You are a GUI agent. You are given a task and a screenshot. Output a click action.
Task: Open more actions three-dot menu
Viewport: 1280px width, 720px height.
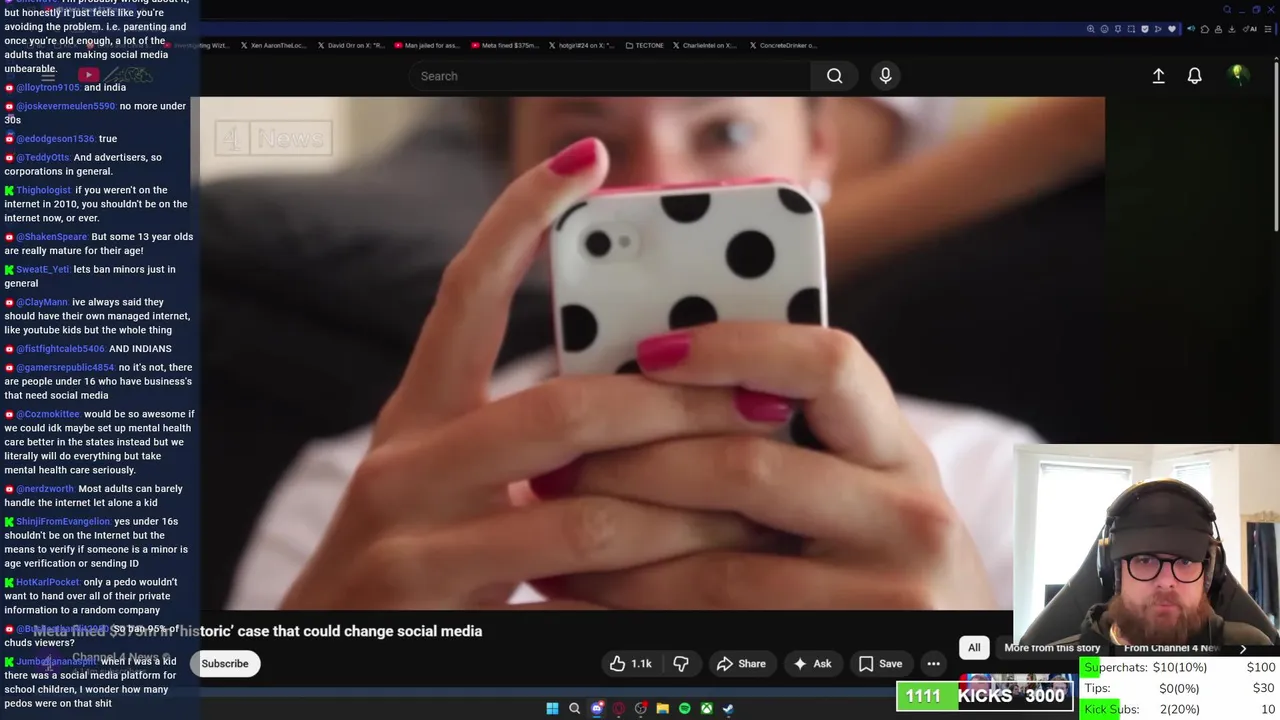[933, 664]
